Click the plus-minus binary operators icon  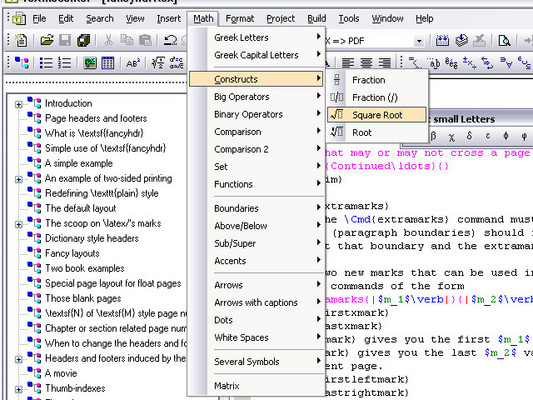470,63
